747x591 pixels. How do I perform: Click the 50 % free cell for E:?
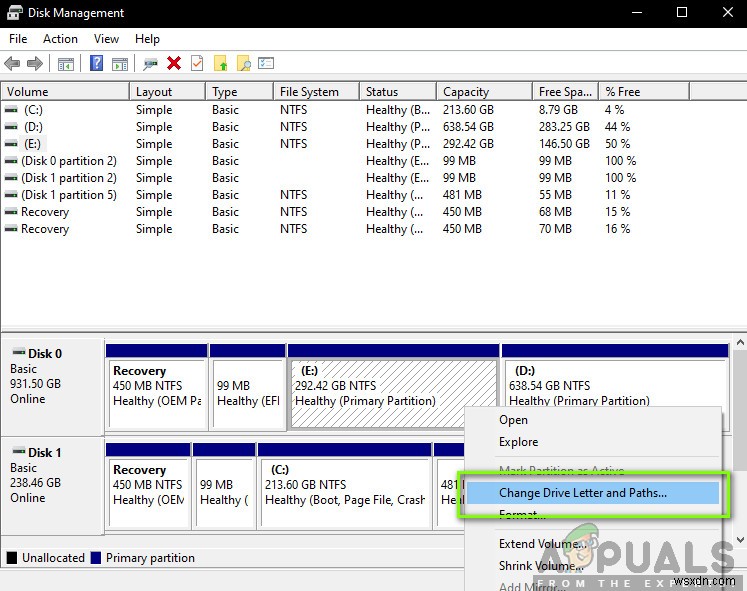[617, 144]
